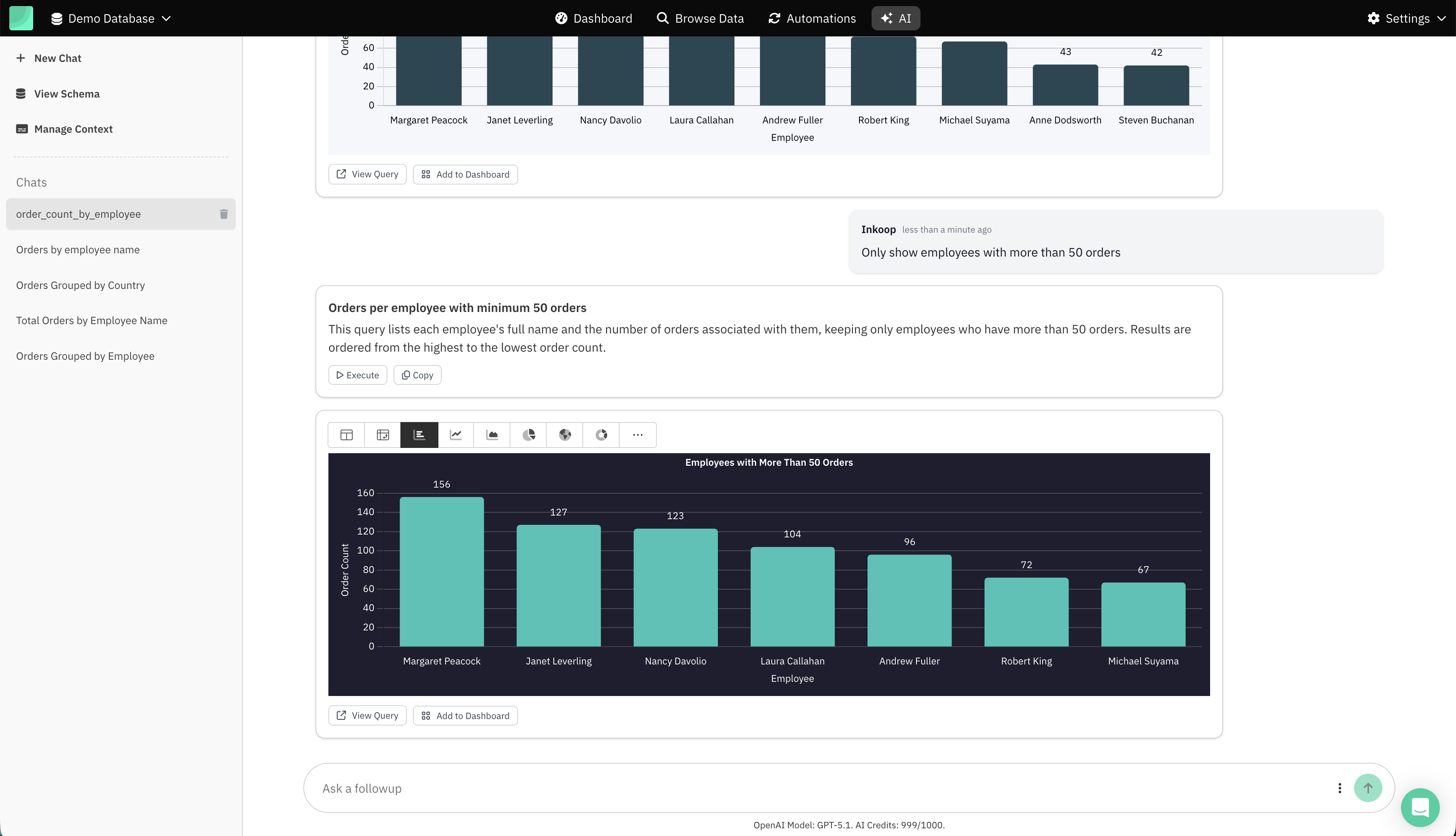Choose the donut chart icon
This screenshot has width=1456, height=836.
pos(601,435)
